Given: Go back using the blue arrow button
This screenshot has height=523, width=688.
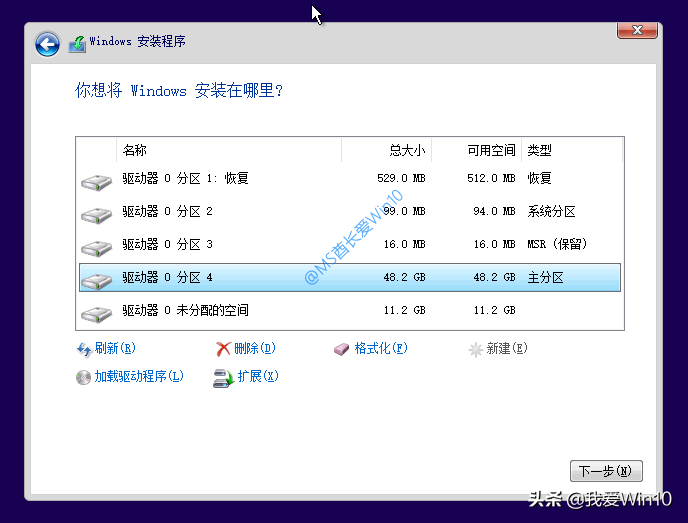Looking at the screenshot, I should [47, 44].
